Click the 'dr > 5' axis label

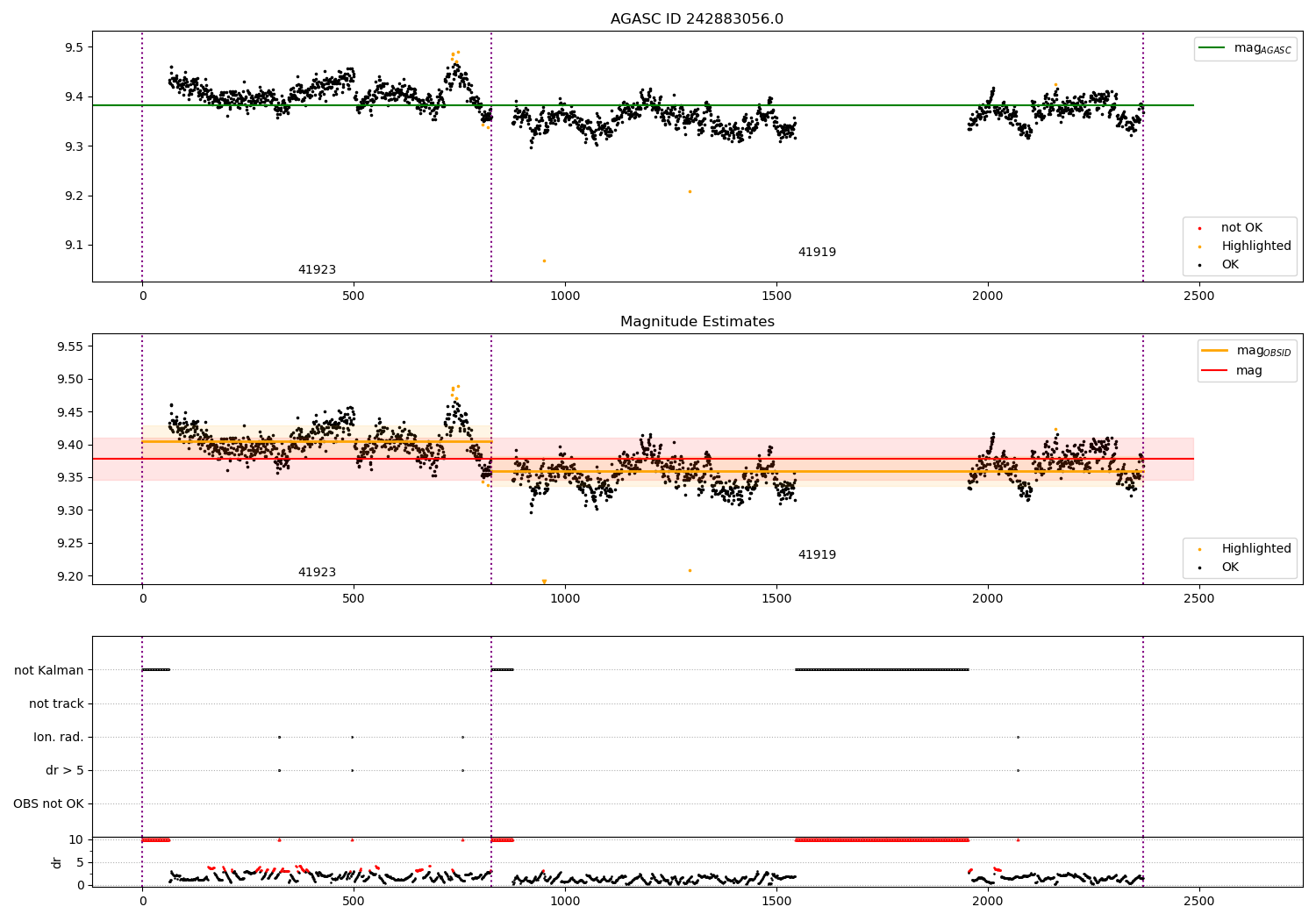65,770
